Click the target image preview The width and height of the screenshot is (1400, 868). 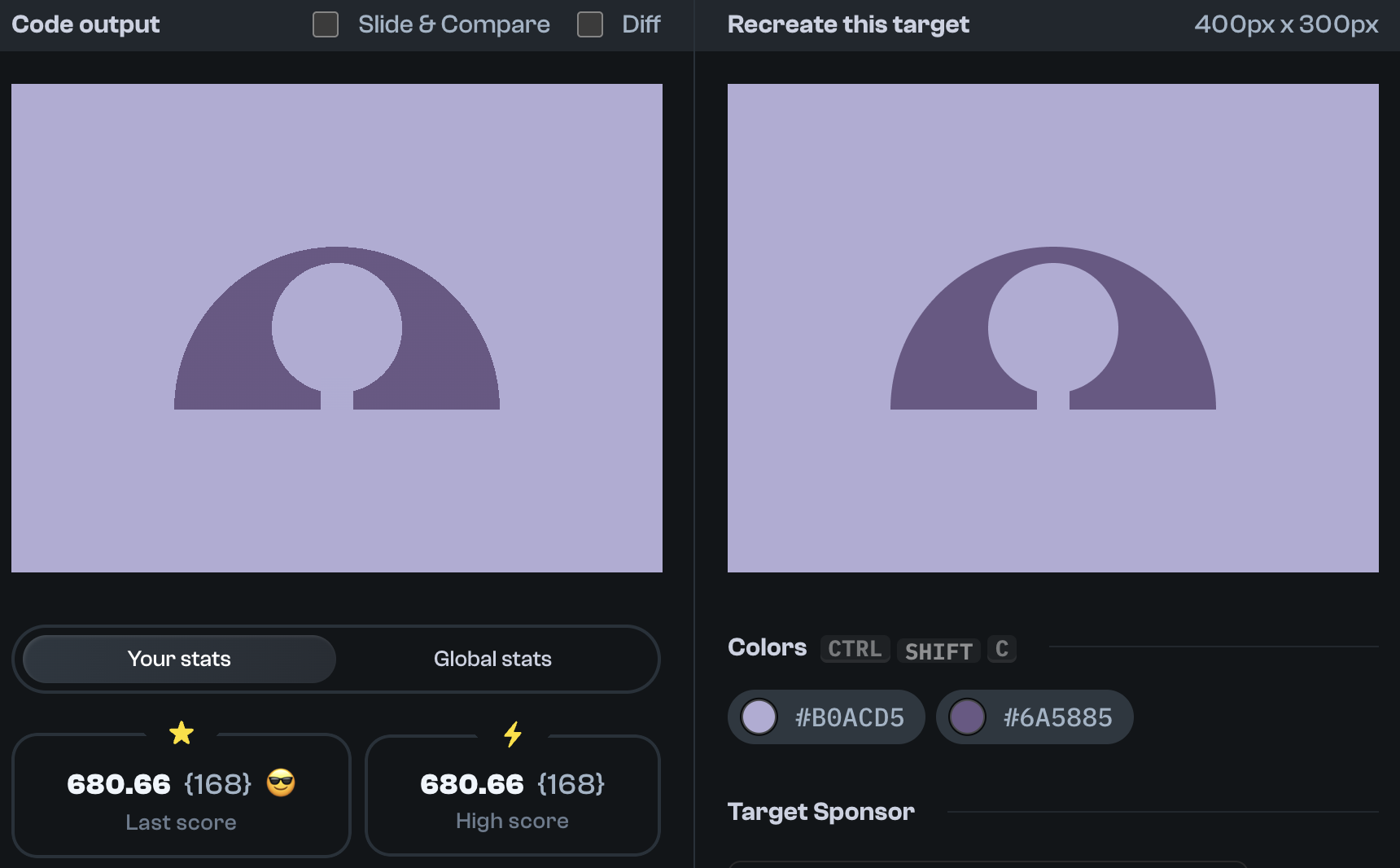(x=1052, y=327)
